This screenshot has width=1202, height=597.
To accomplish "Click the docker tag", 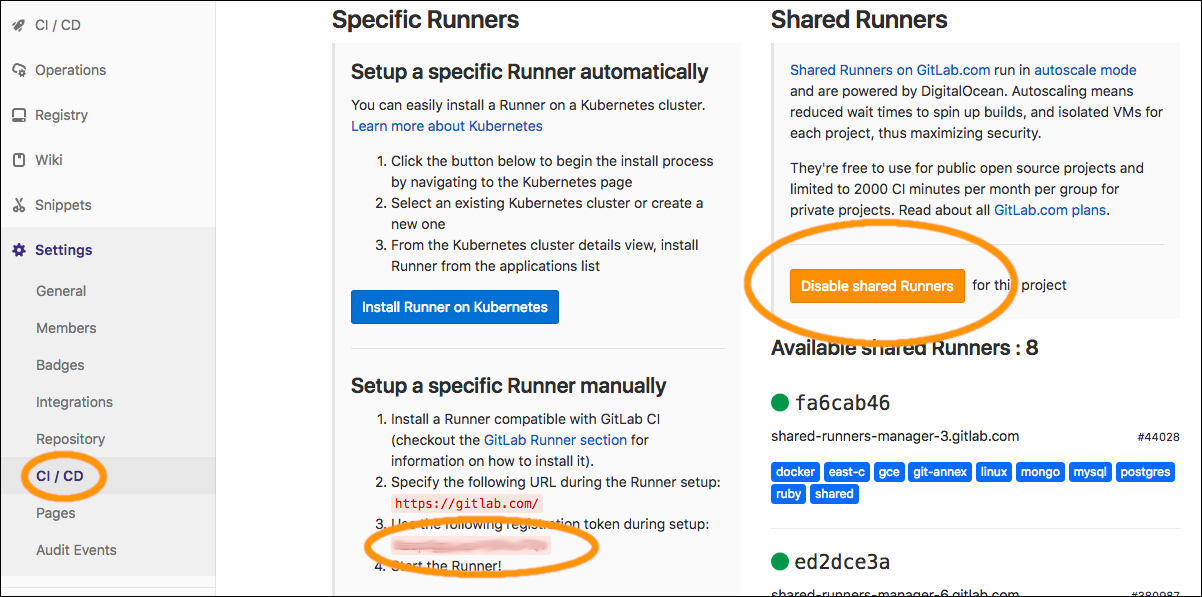I will click(x=796, y=472).
